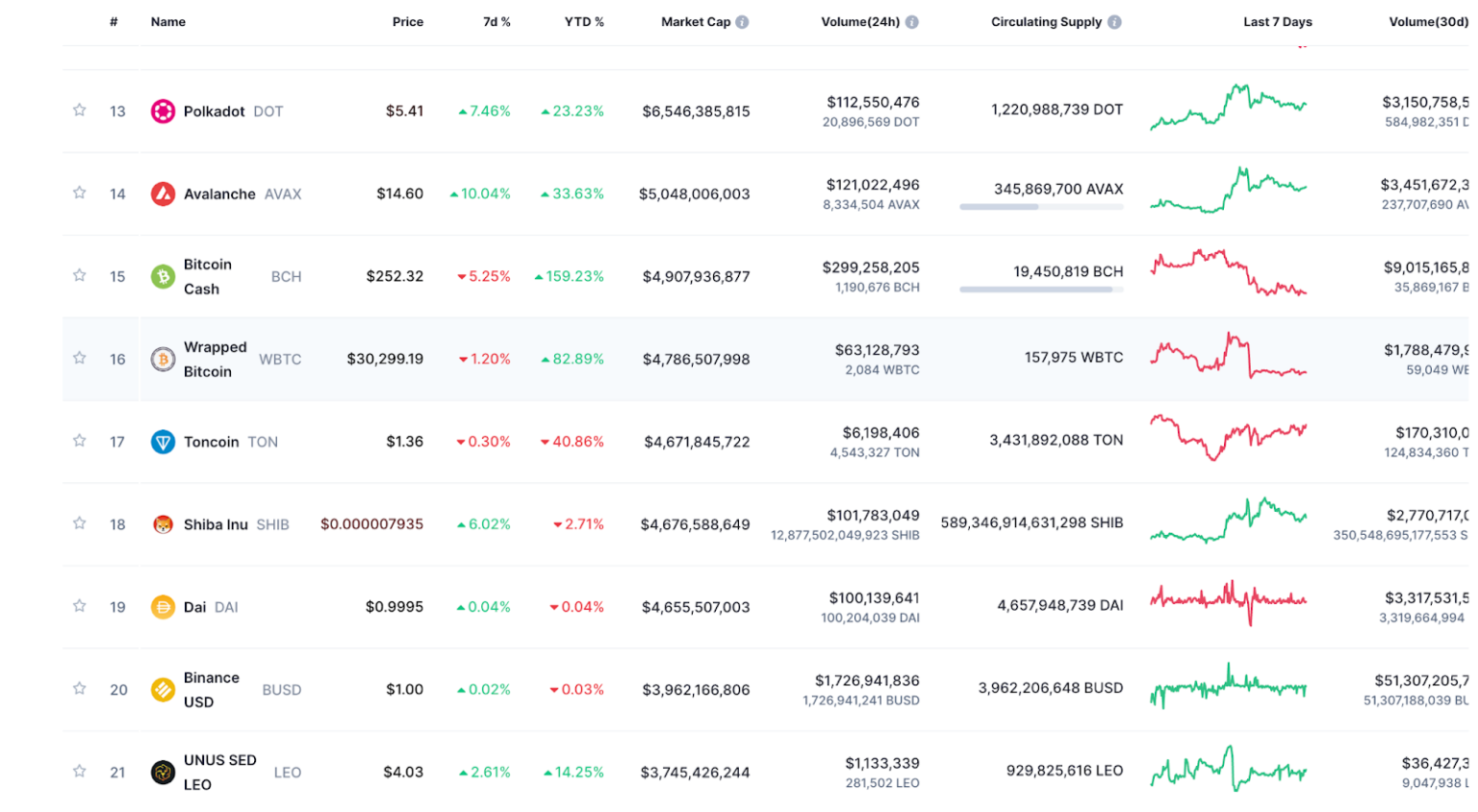Click the Bitcoin Cash green logo
Screen dimensions: 1478x812
[x=163, y=276]
